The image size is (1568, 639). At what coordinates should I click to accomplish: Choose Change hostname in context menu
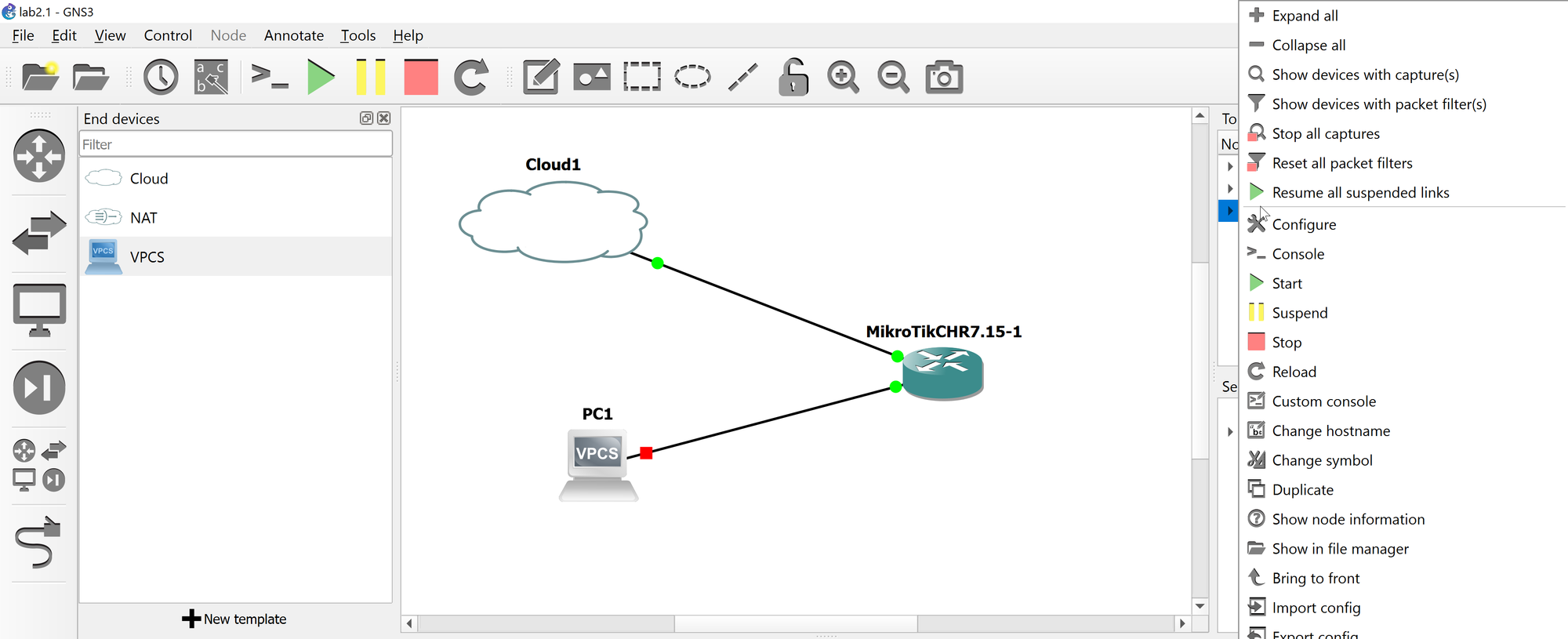[x=1403, y=431]
